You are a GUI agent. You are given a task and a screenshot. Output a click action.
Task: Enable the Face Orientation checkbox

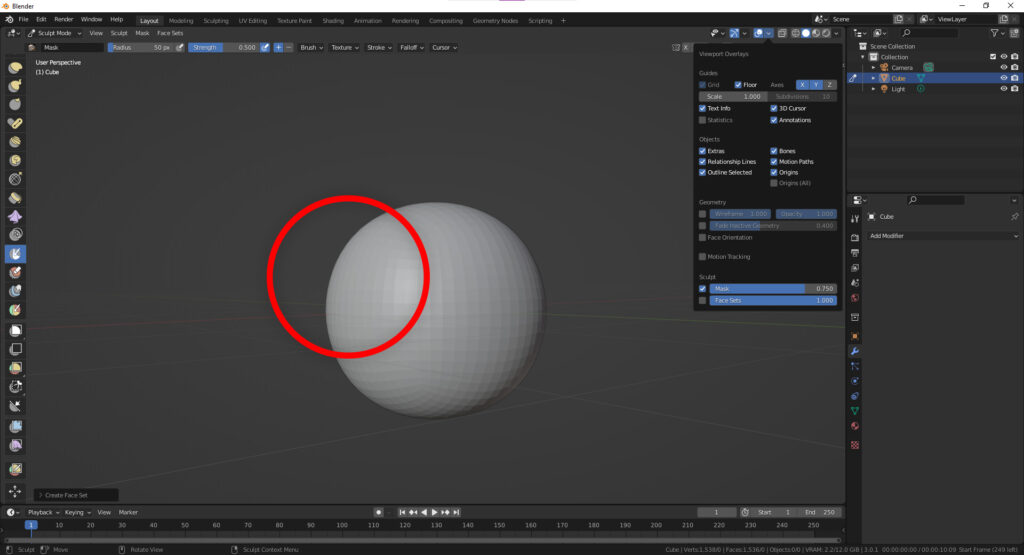coord(702,237)
